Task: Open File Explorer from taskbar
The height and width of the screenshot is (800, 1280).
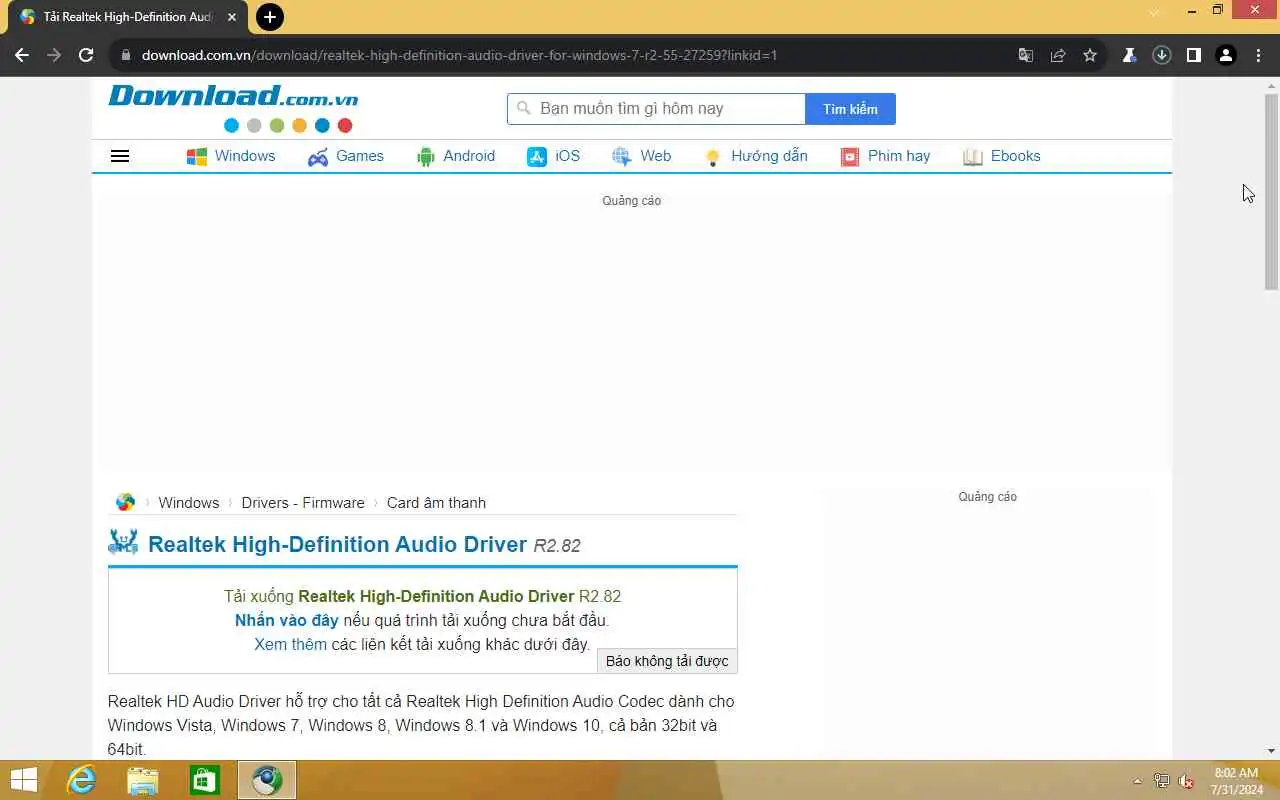Action: (x=142, y=780)
